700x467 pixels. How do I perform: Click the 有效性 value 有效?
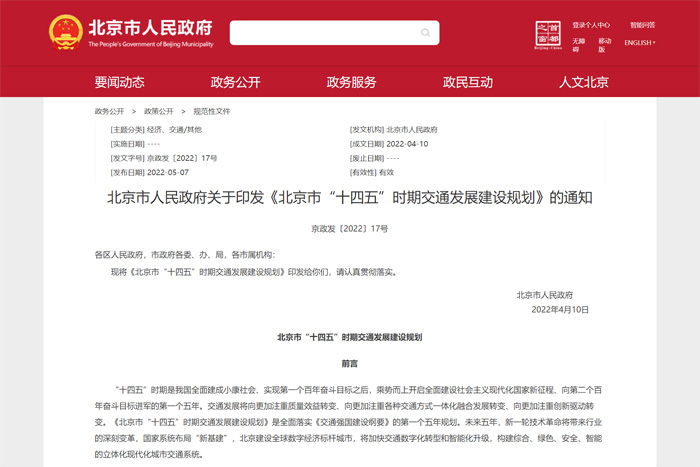386,172
